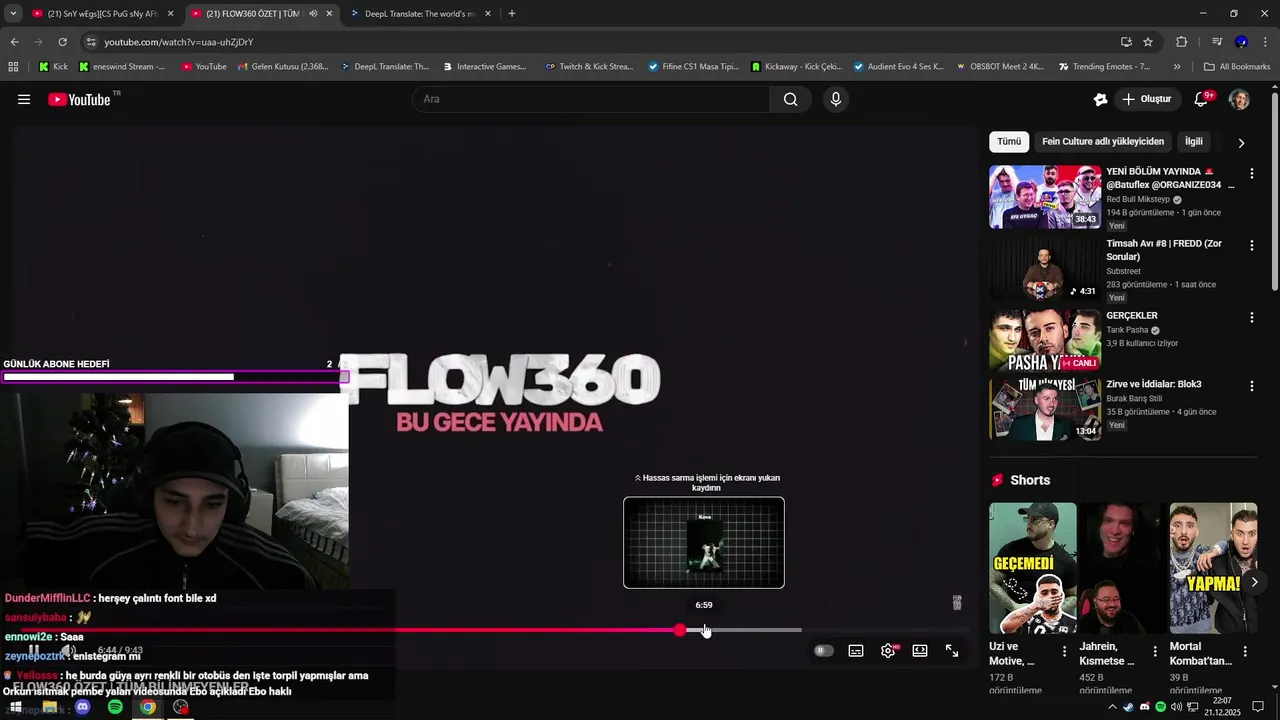
Task: Open options for 'Jahrein, Kısmetse' short
Action: (x=1155, y=651)
